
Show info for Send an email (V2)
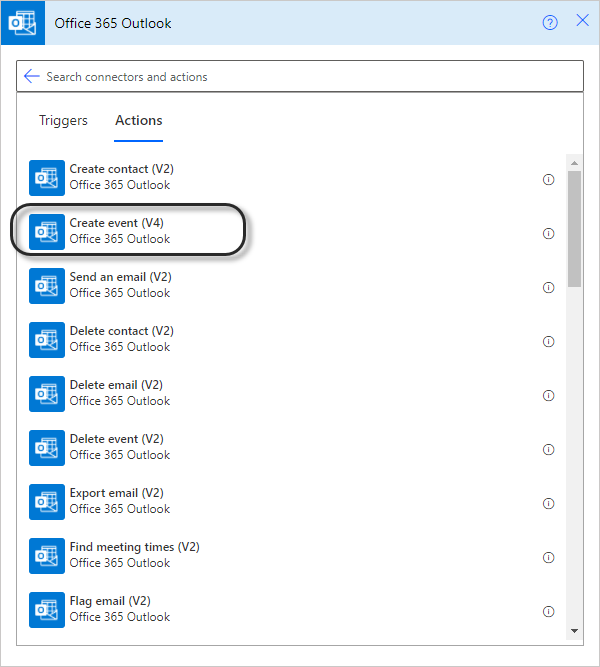(x=549, y=288)
